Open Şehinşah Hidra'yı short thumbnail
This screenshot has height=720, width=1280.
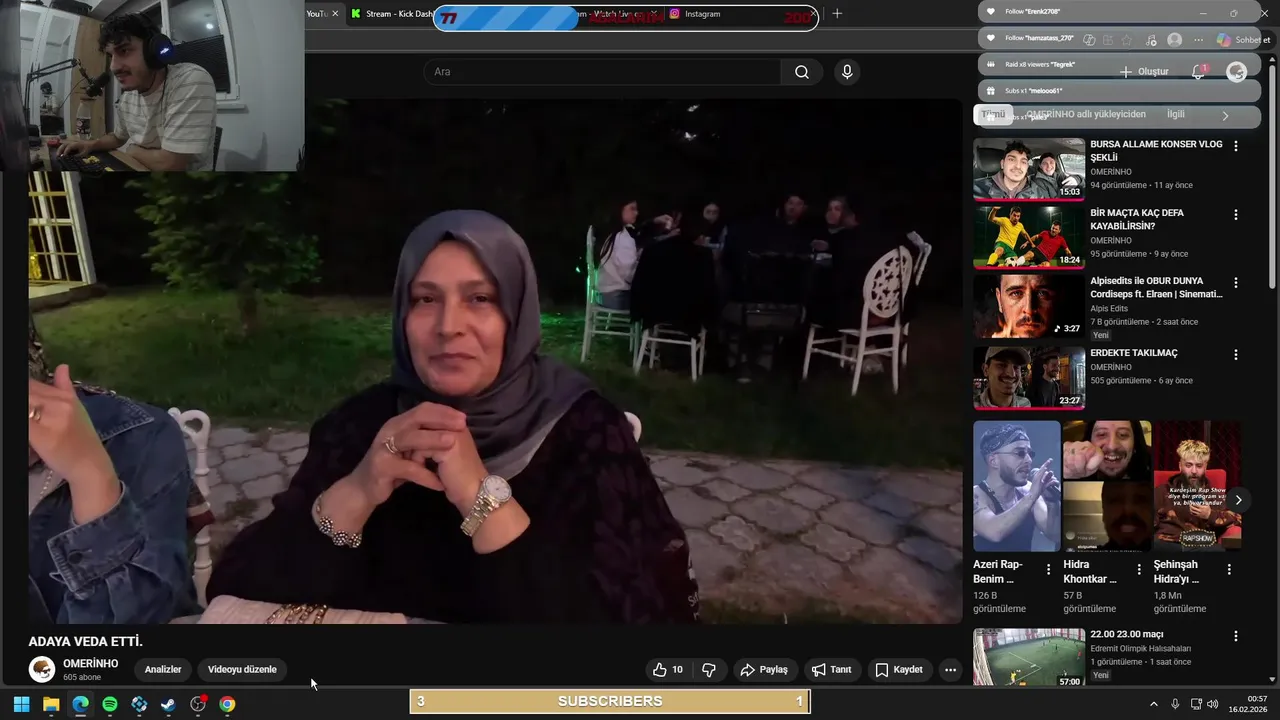tap(1197, 486)
